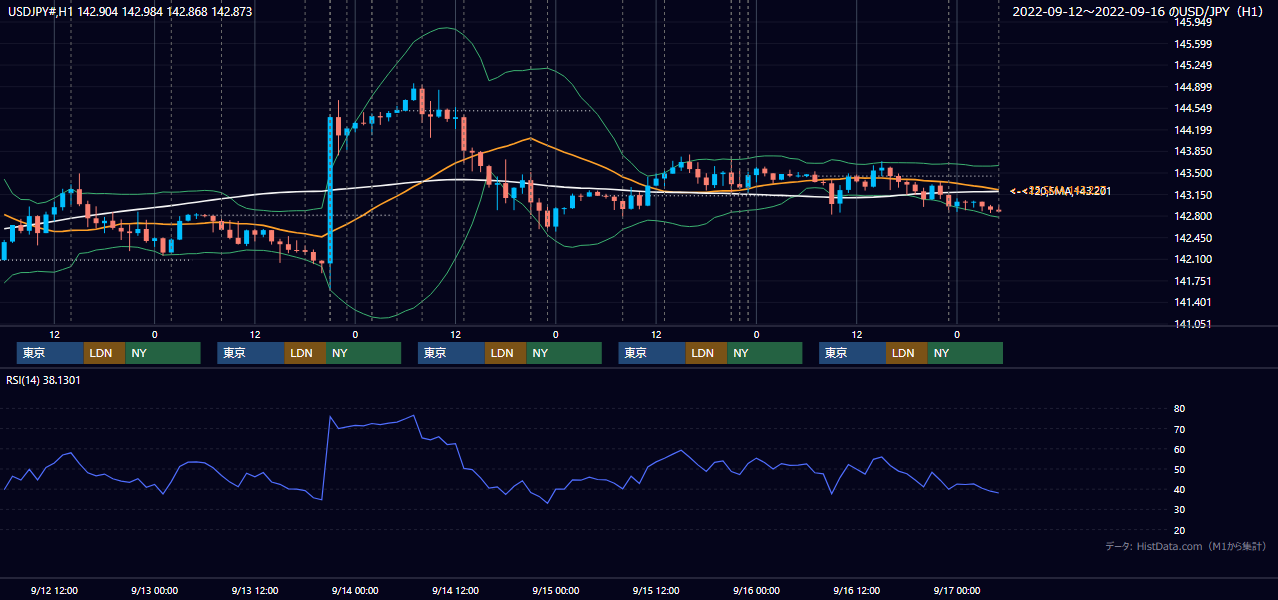The width and height of the screenshot is (1278, 600).
Task: Select the NY session block for 9/14
Action: 564,353
